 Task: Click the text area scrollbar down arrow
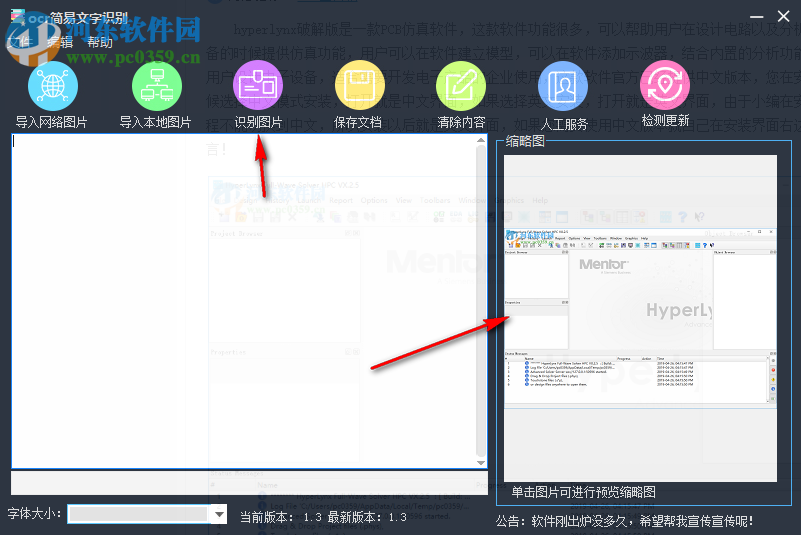pos(481,462)
